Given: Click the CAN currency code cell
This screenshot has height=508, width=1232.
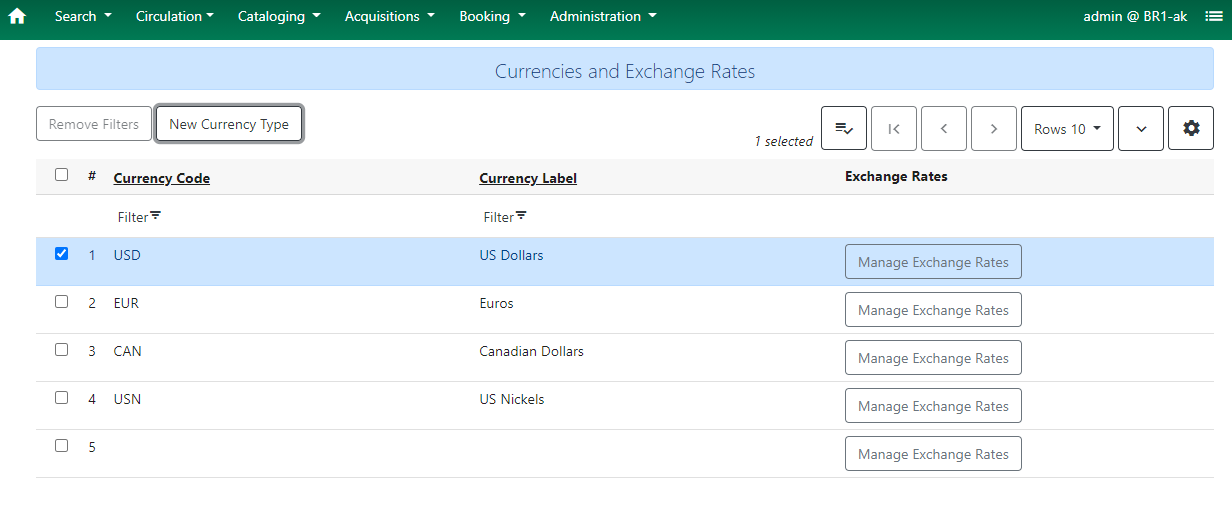Looking at the screenshot, I should 128,351.
